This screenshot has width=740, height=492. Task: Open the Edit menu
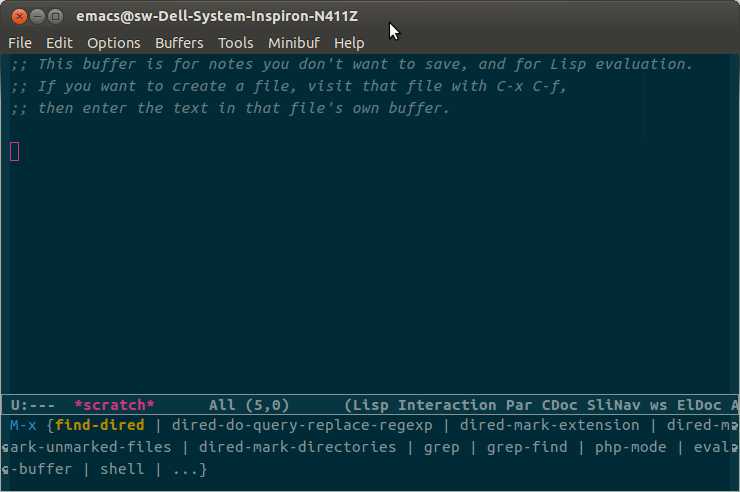59,43
